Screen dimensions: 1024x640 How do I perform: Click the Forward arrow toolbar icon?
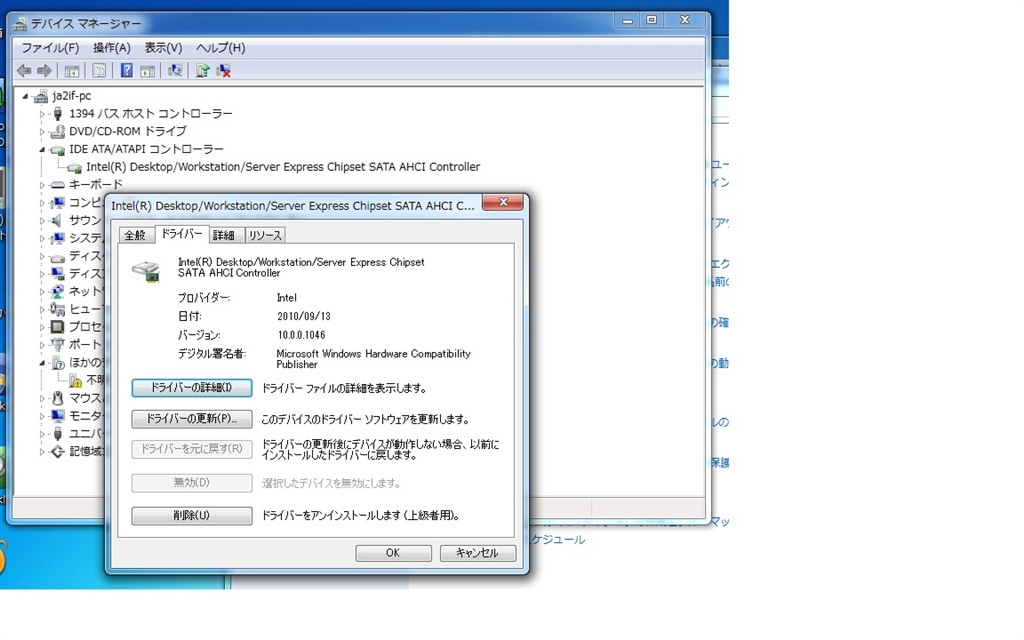pyautogui.click(x=44, y=71)
